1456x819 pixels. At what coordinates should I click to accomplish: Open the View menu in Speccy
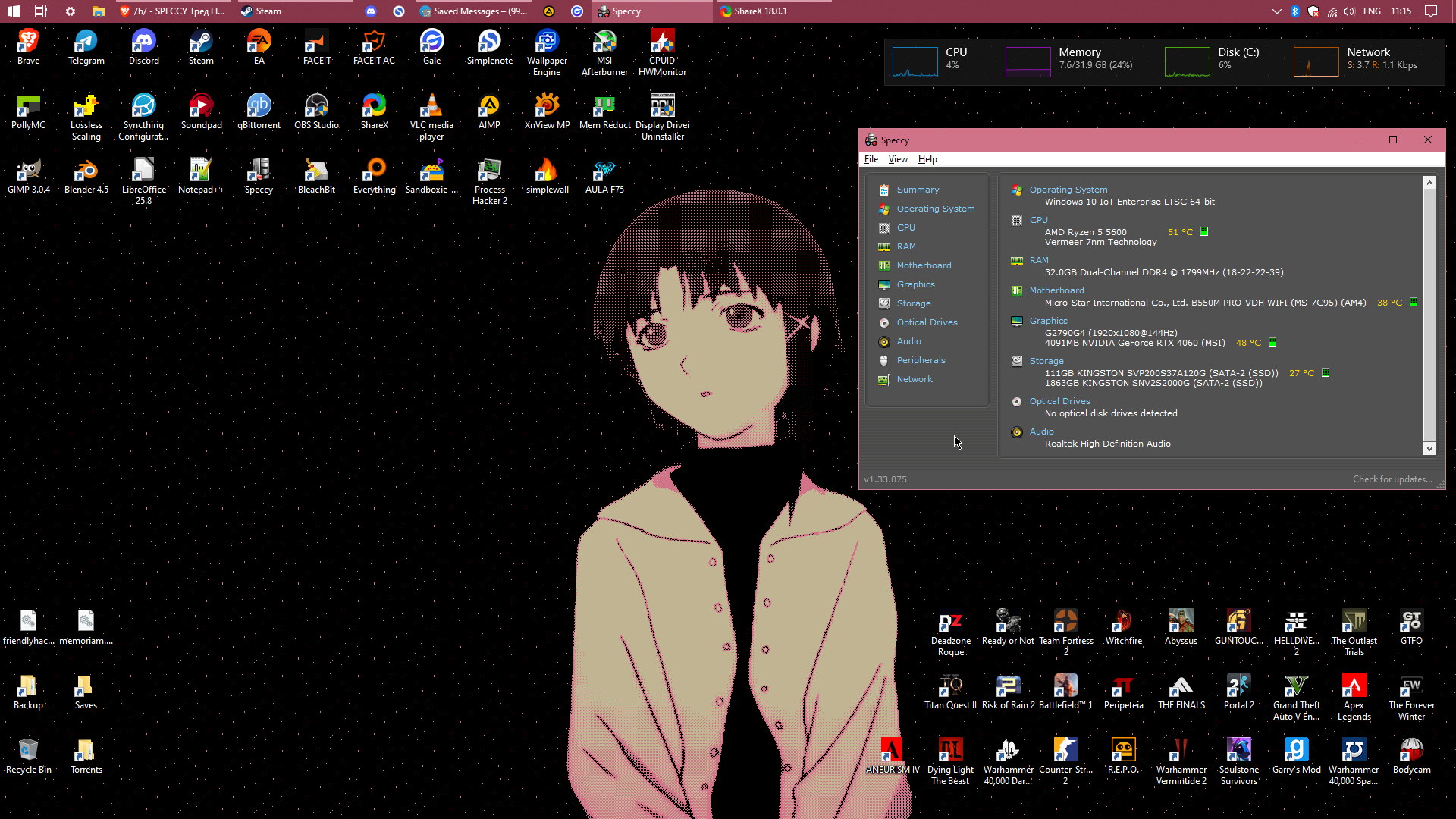tap(898, 159)
